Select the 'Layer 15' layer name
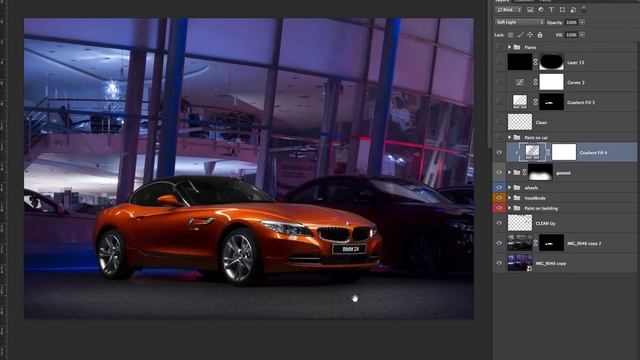The image size is (640, 360). (576, 62)
